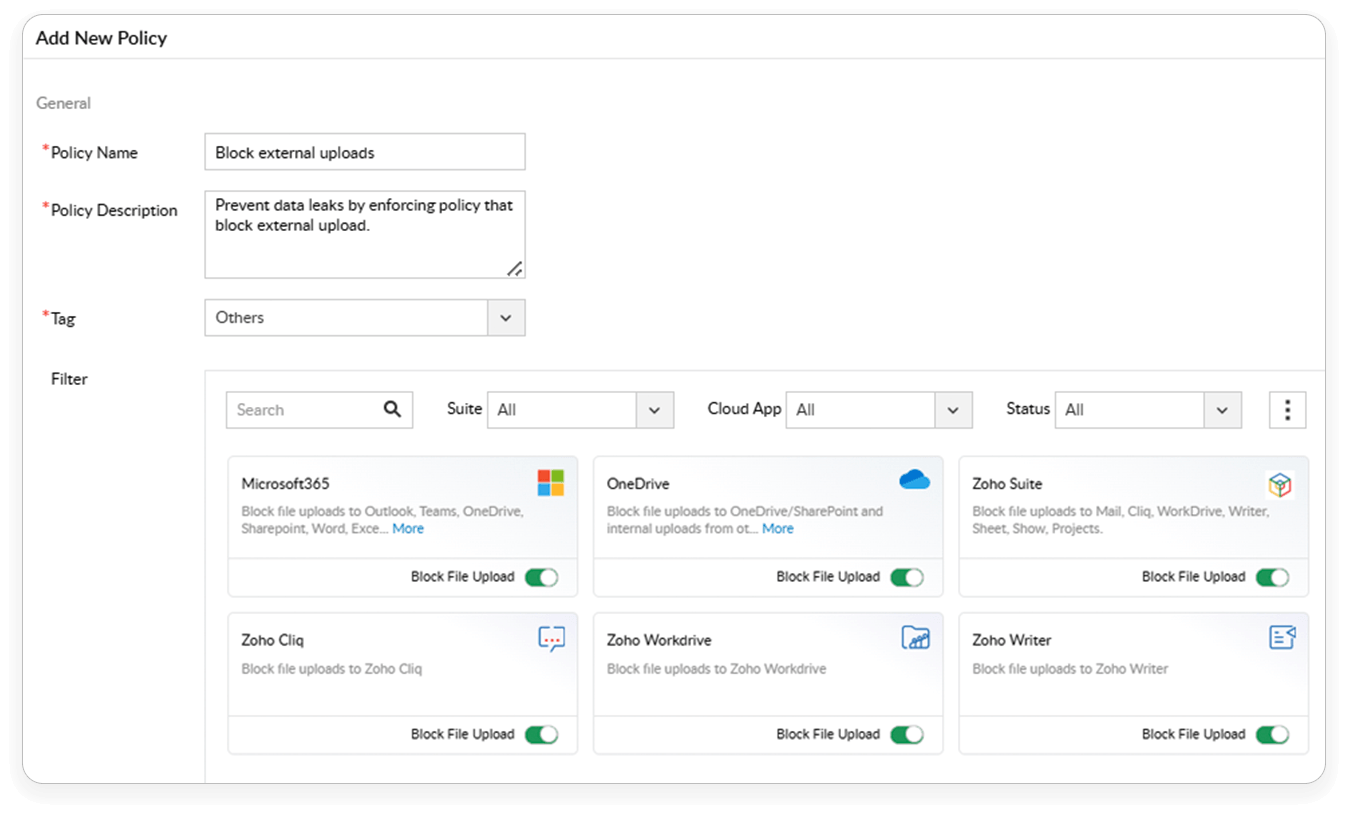Click 'Block file uploads to Zoho Writer' description

click(x=1070, y=669)
